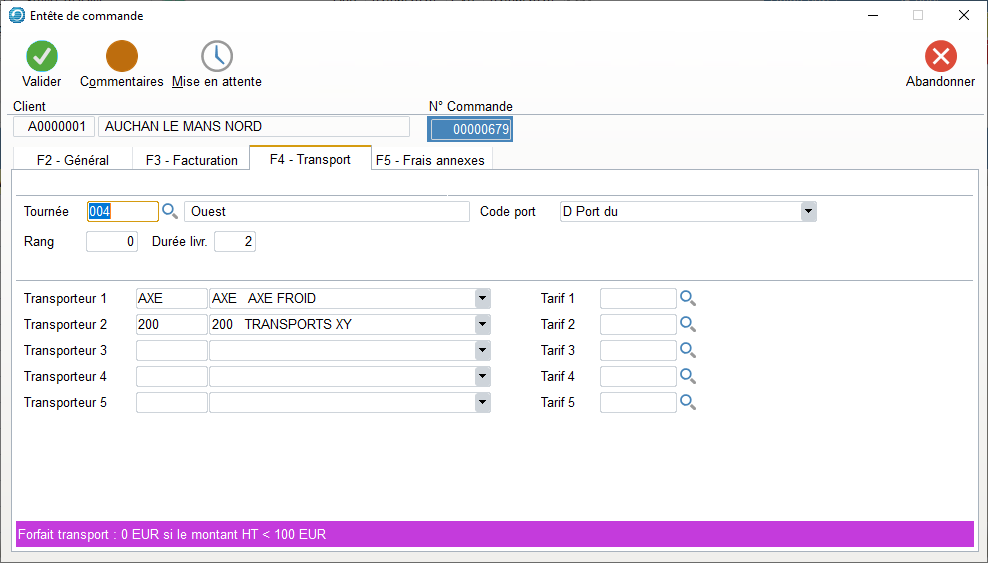Click the Tarif 5 lookup magnifier
The width and height of the screenshot is (988, 563).
[x=688, y=402]
